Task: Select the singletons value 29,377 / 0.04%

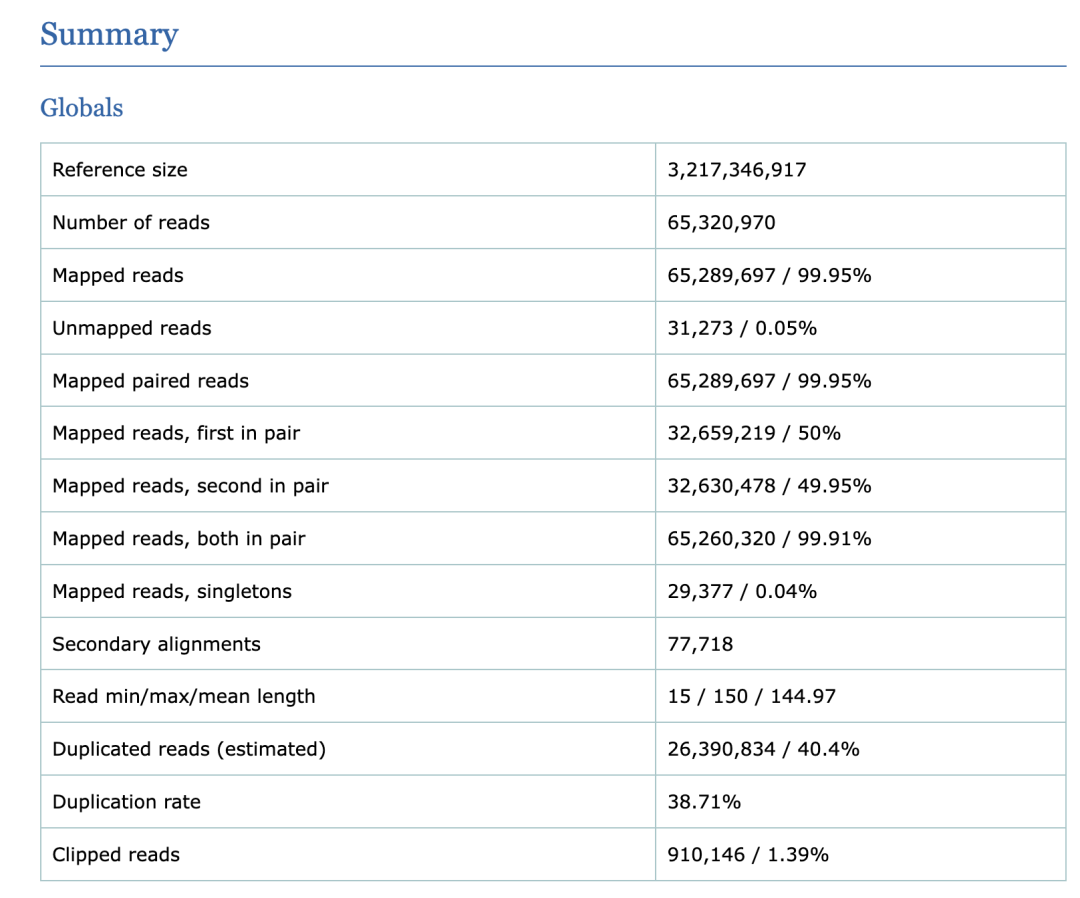Action: 742,592
